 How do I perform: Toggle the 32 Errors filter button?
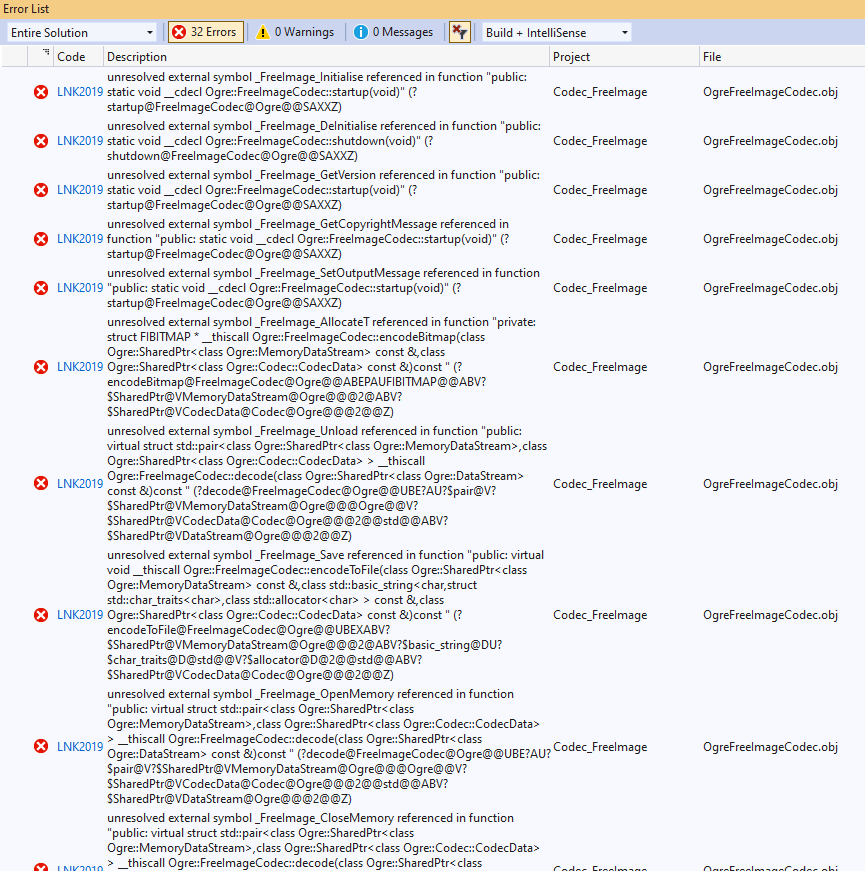coord(206,32)
